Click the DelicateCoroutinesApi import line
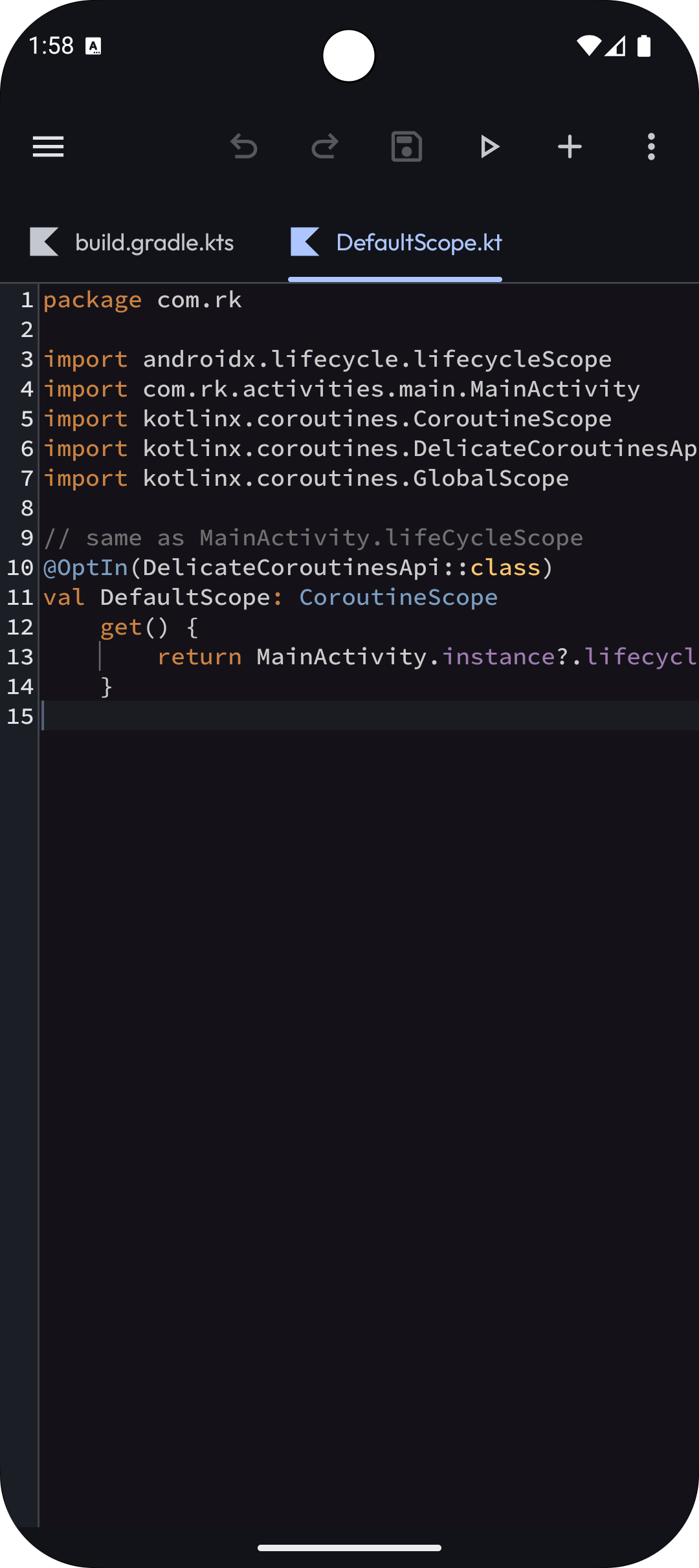 pos(371,449)
